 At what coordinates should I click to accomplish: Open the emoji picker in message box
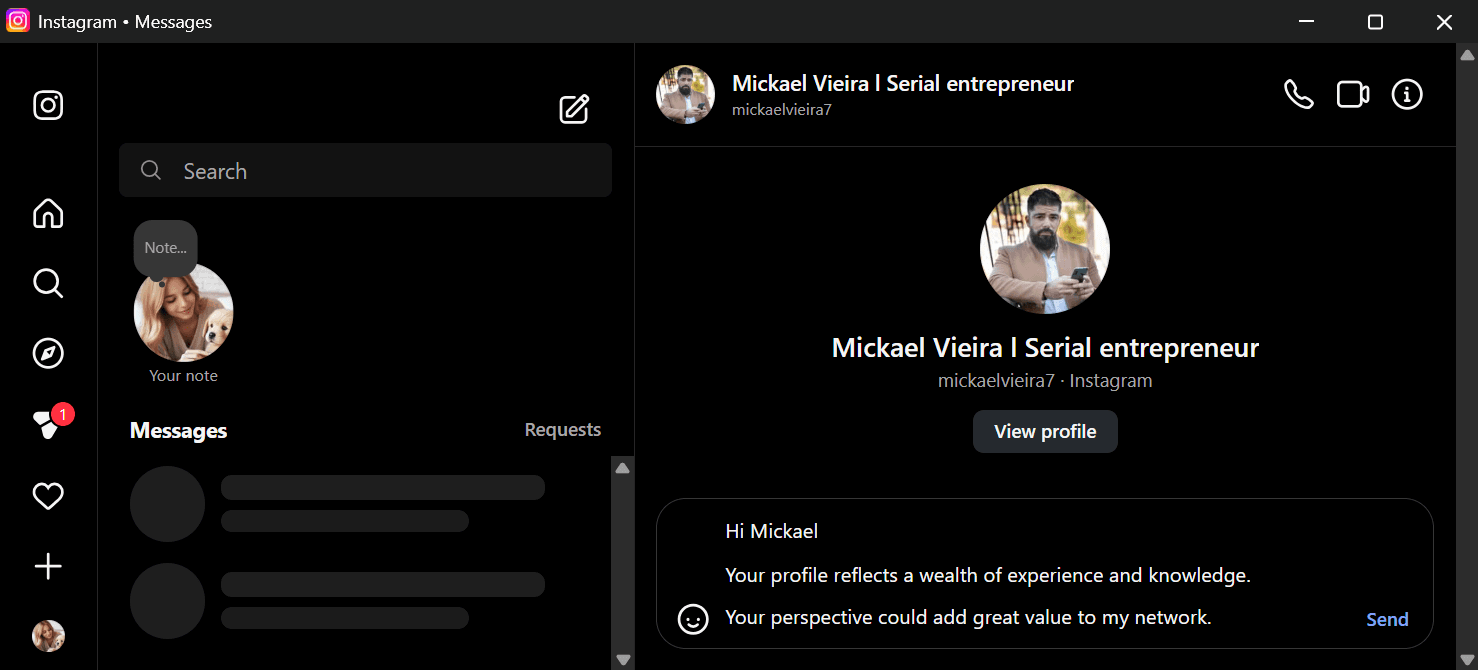692,619
